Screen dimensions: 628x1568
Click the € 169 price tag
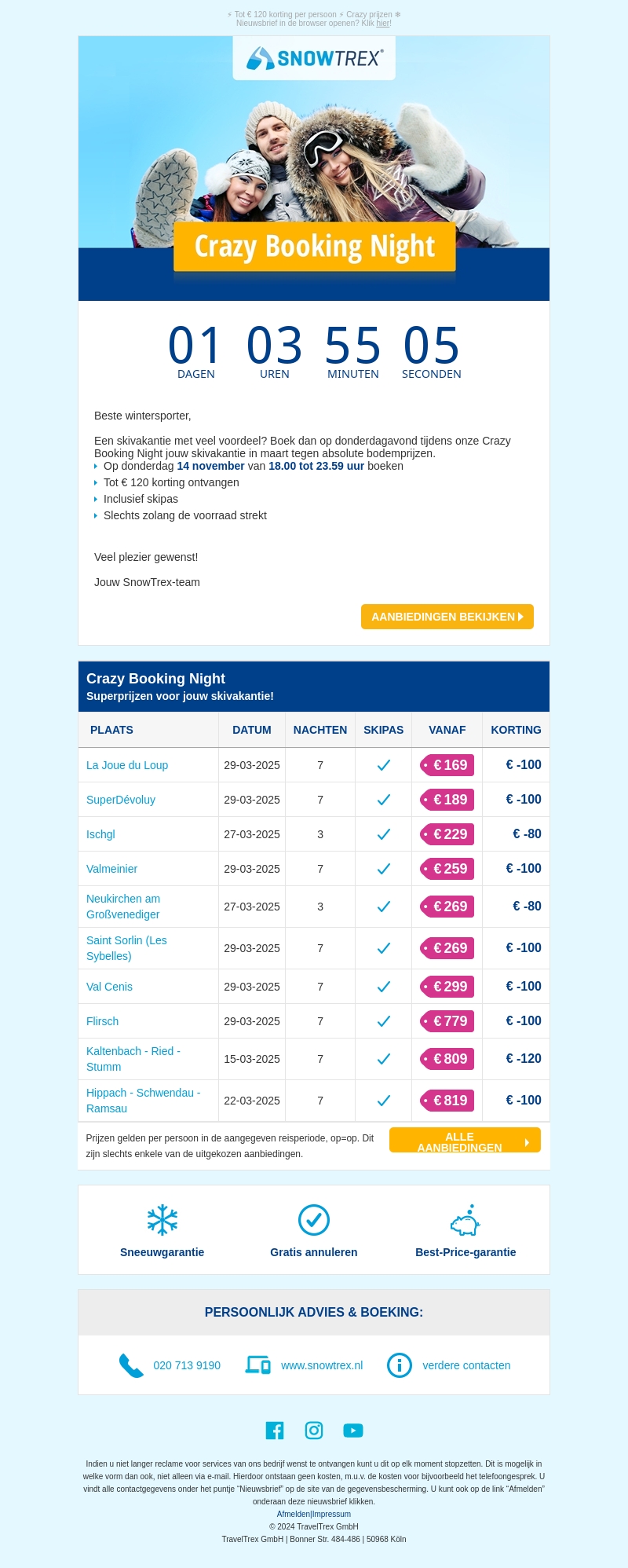[x=447, y=765]
